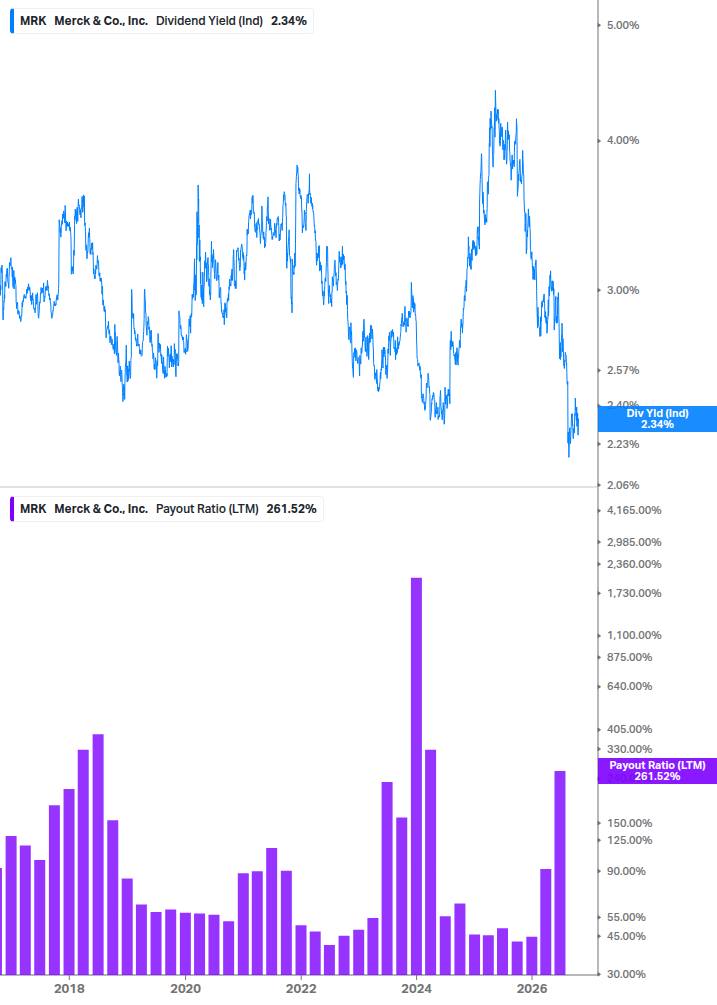Click the final payout ratio bar after 2026

click(x=560, y=873)
